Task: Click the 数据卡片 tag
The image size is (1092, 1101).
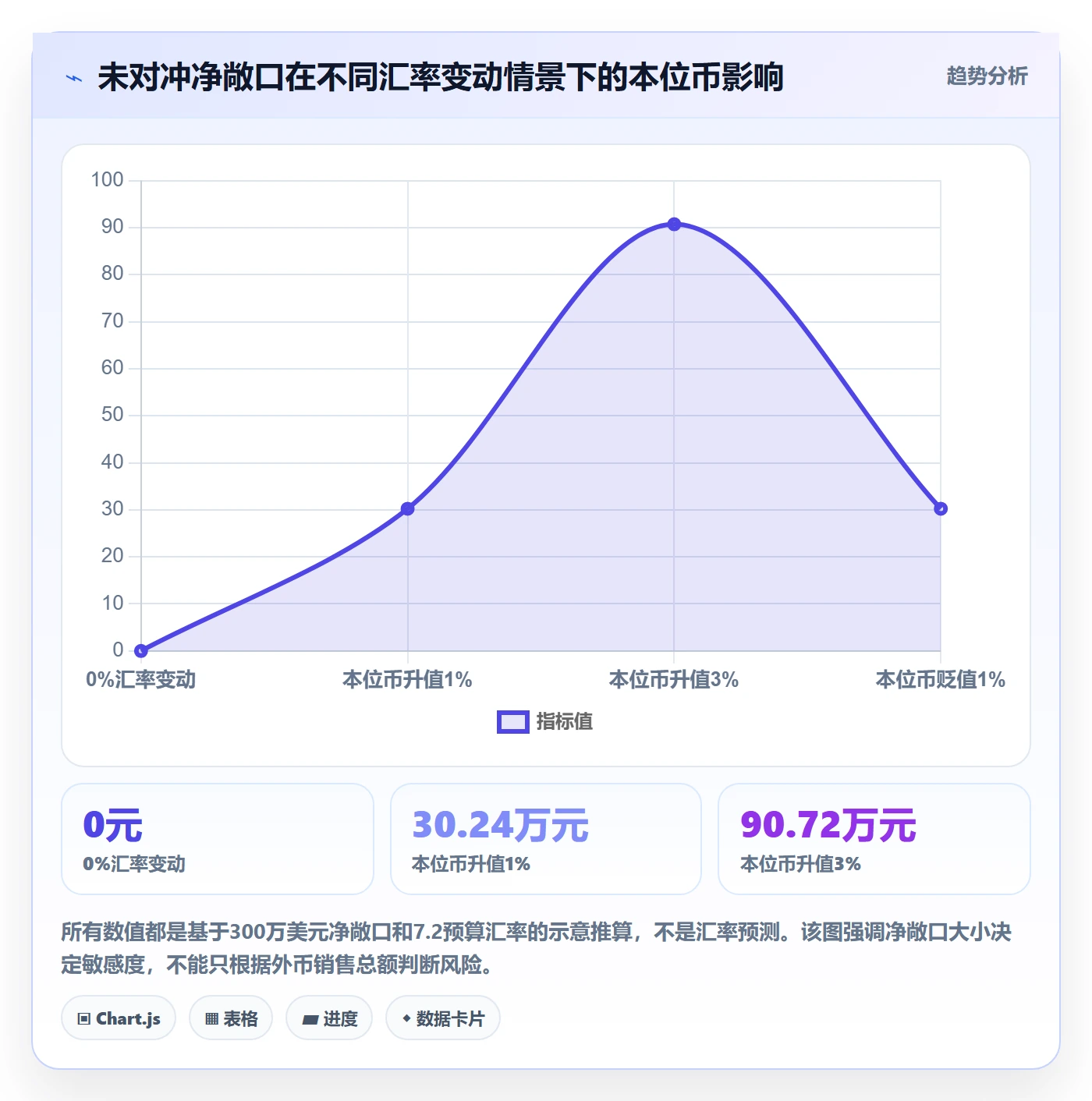Action: 443,1018
